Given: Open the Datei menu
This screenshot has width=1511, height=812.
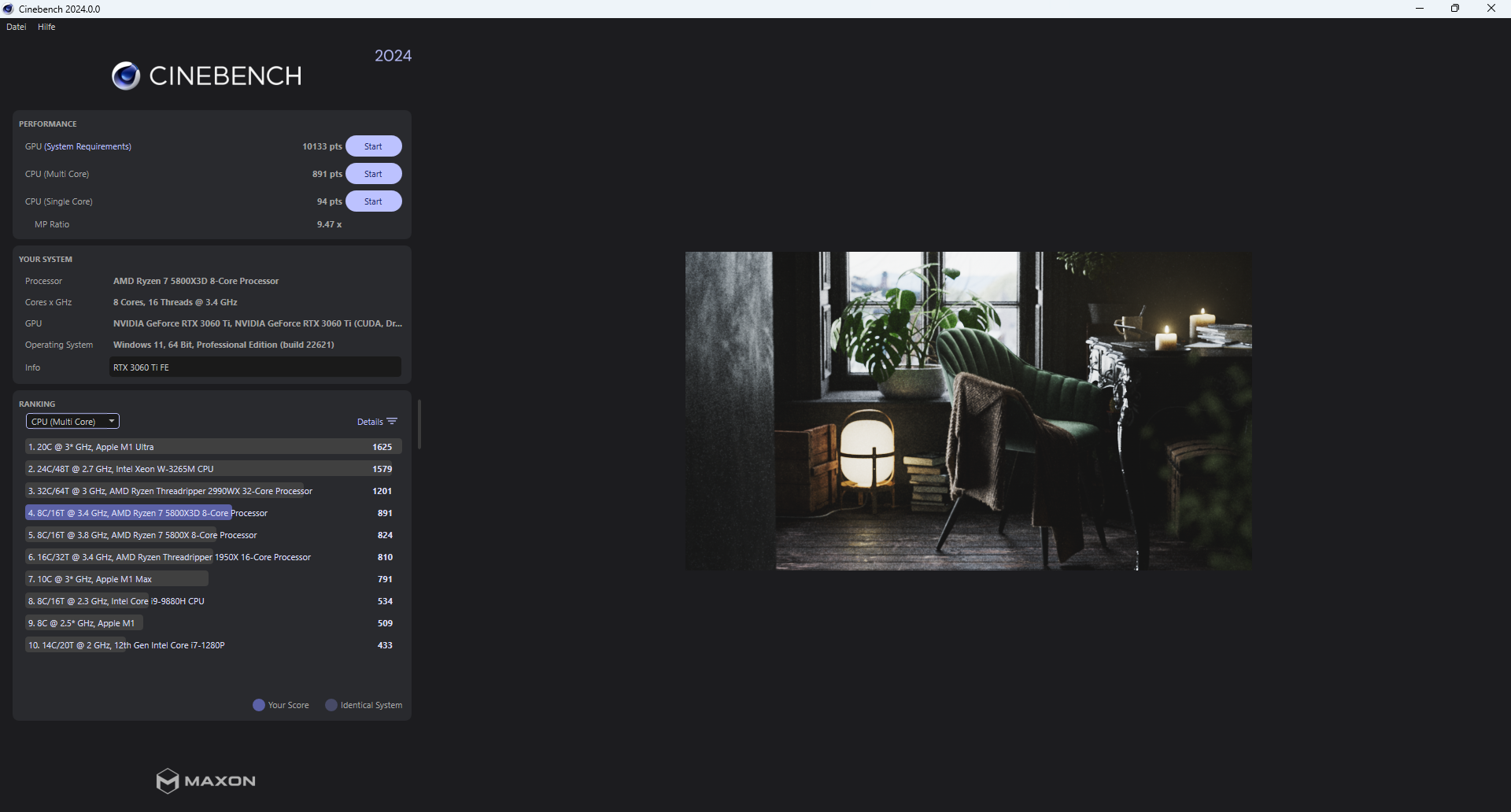Looking at the screenshot, I should (16, 27).
